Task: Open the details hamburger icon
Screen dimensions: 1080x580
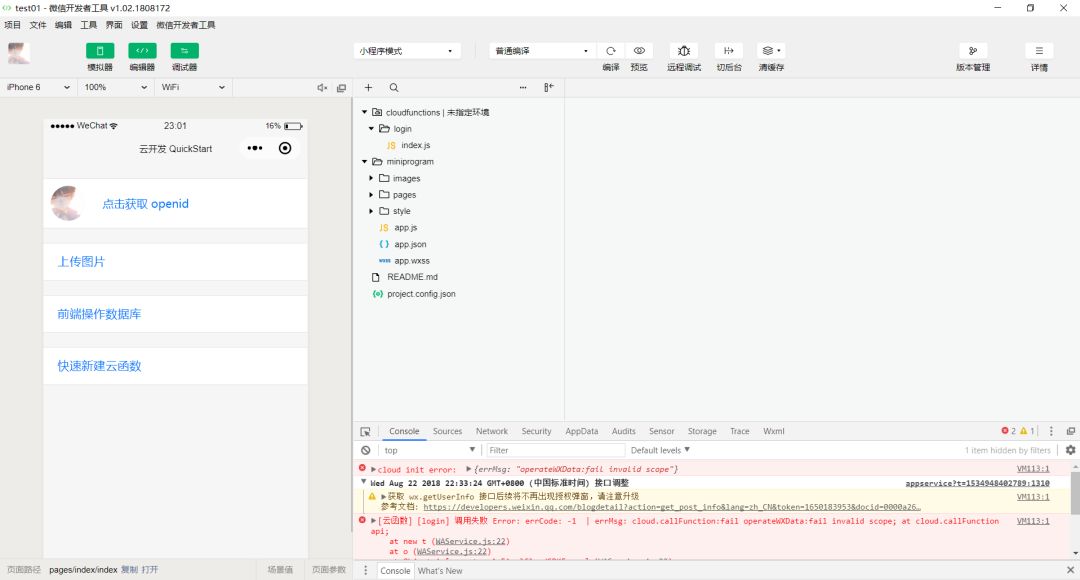Action: tap(1039, 51)
